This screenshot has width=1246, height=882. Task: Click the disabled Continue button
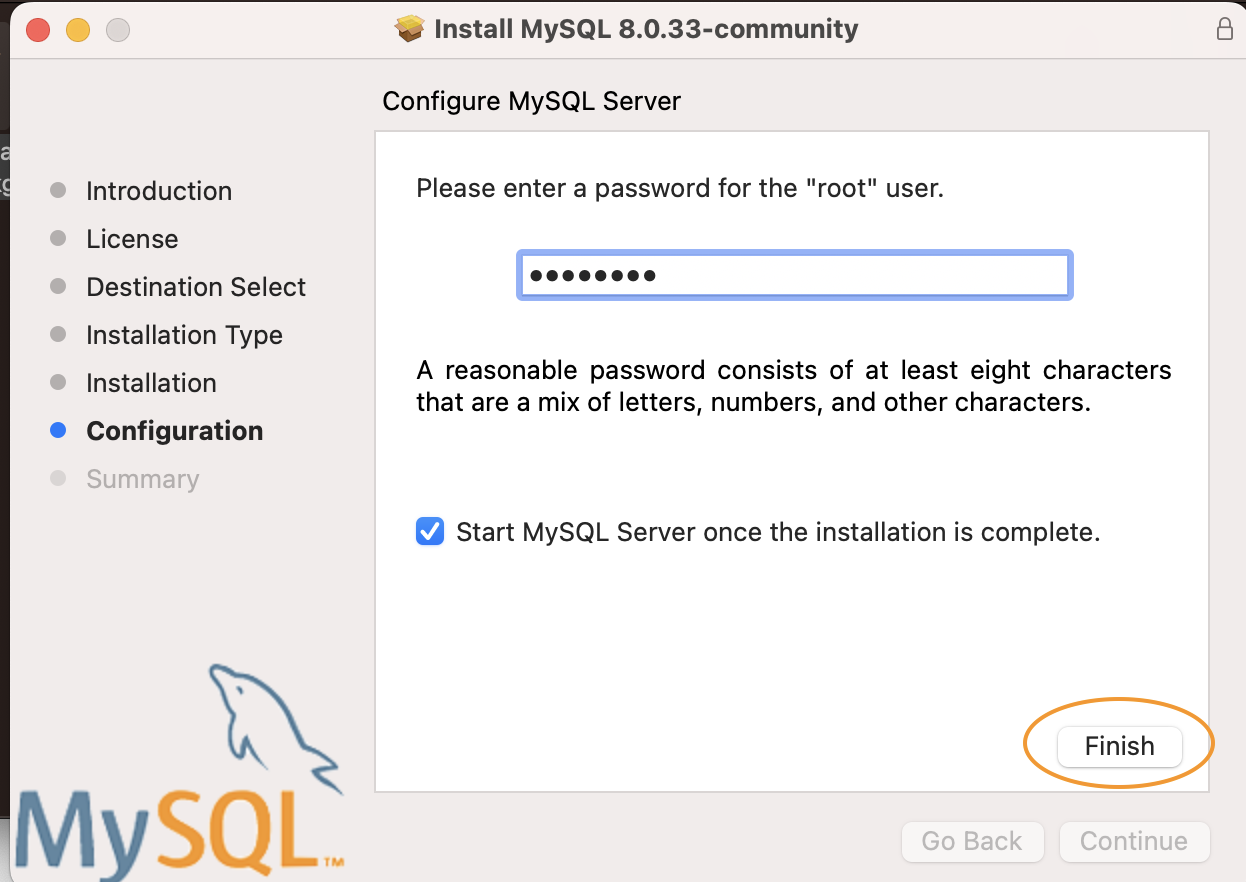click(x=1134, y=842)
